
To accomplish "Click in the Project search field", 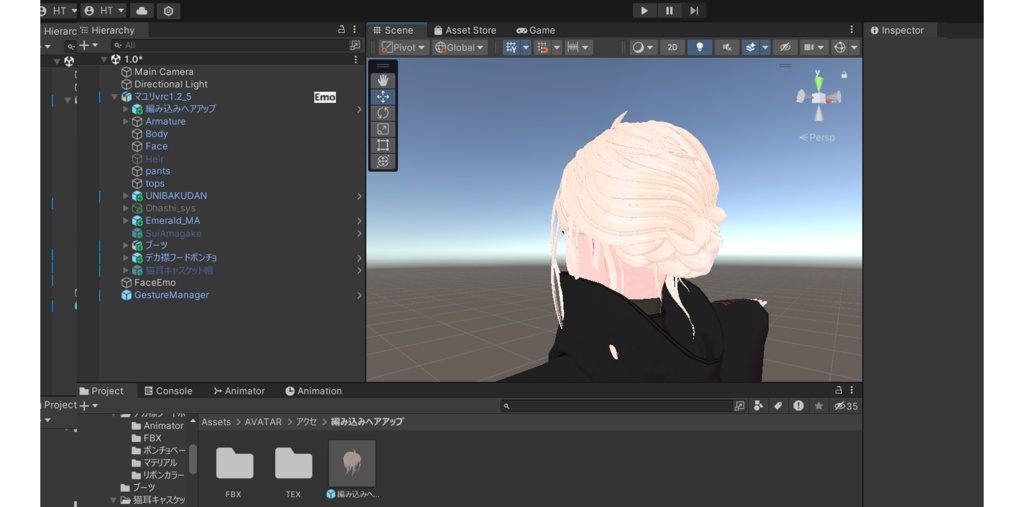I will click(x=617, y=406).
